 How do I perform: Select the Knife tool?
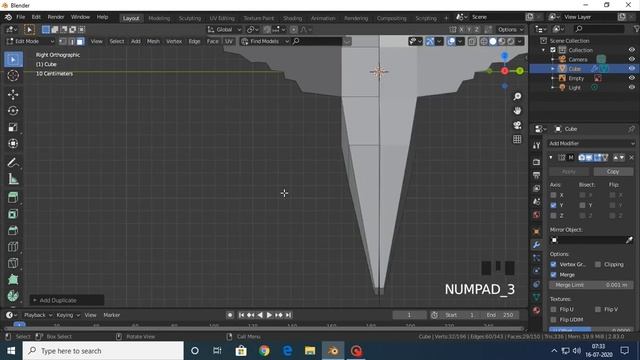(13, 263)
